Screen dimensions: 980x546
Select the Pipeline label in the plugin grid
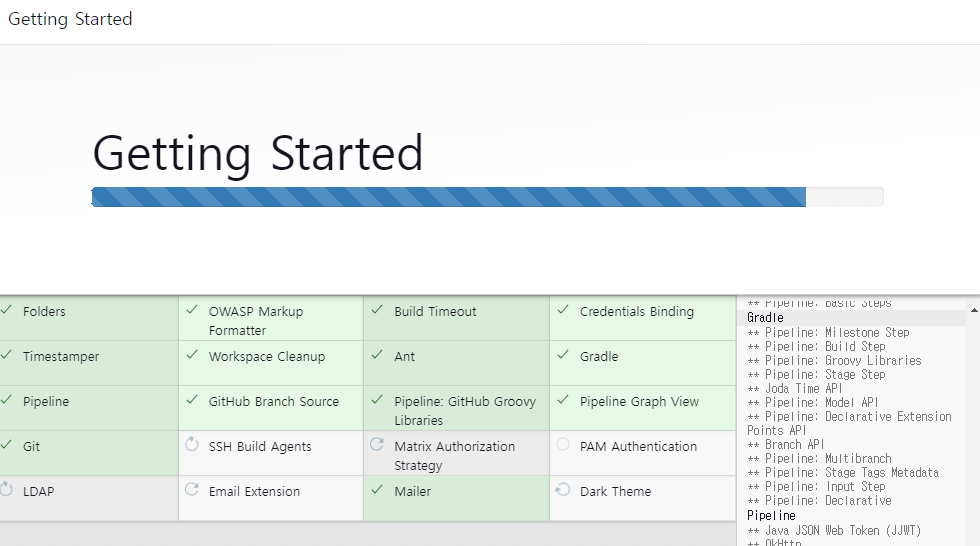point(46,402)
